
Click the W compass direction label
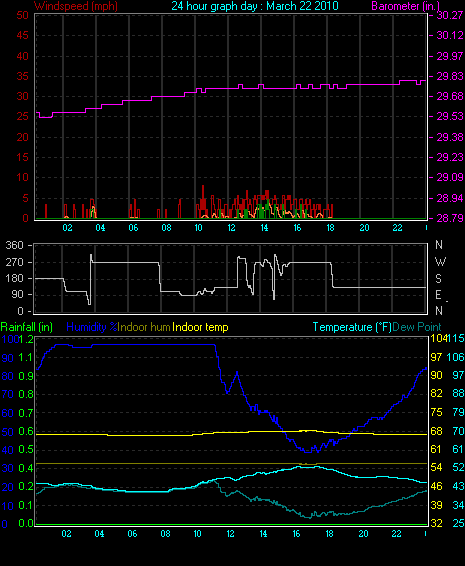click(x=440, y=261)
